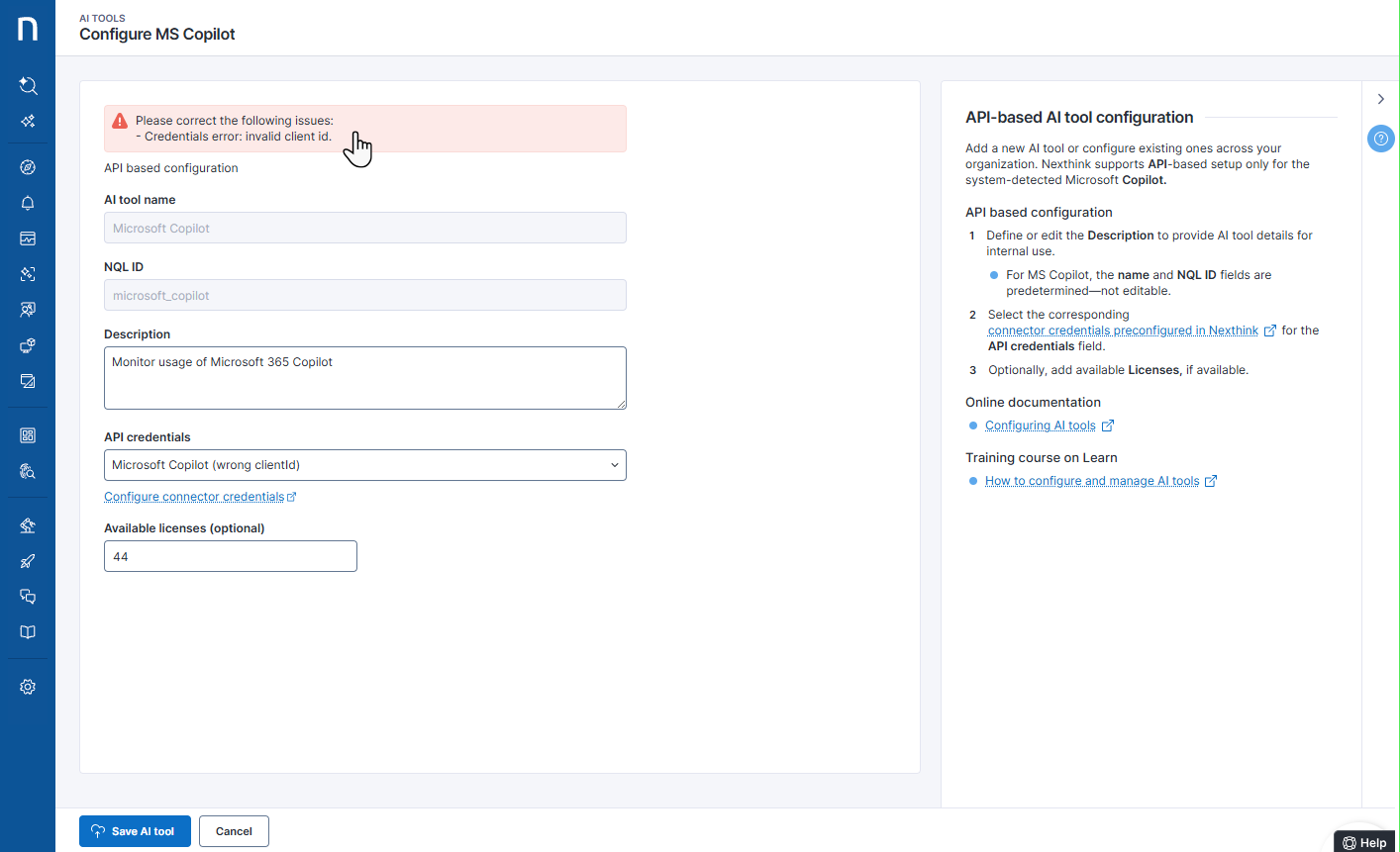Click the rocket icon in sidebar
This screenshot has width=1400, height=852.
click(28, 561)
